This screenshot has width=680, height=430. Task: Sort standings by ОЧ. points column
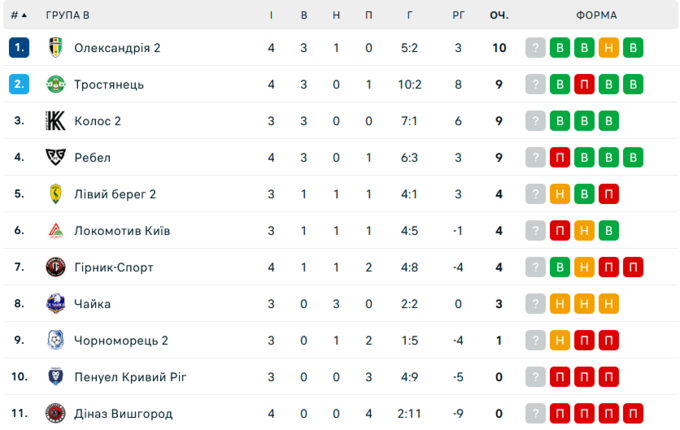[498, 15]
